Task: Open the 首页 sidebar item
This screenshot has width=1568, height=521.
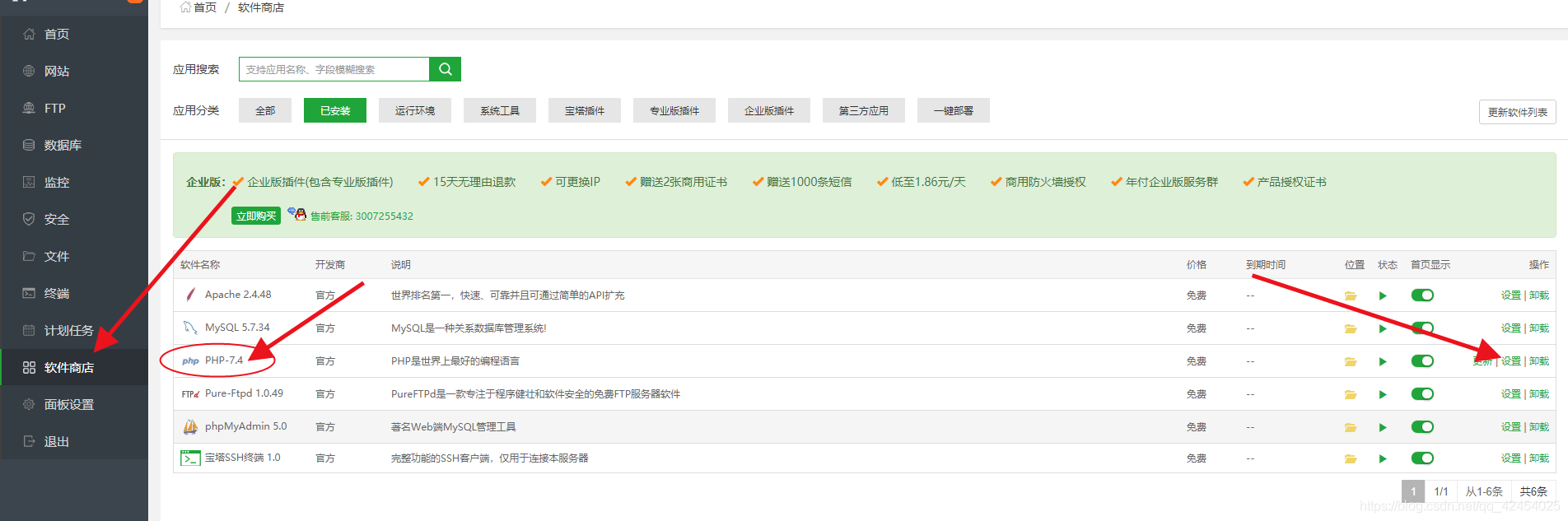Action: pos(74,34)
